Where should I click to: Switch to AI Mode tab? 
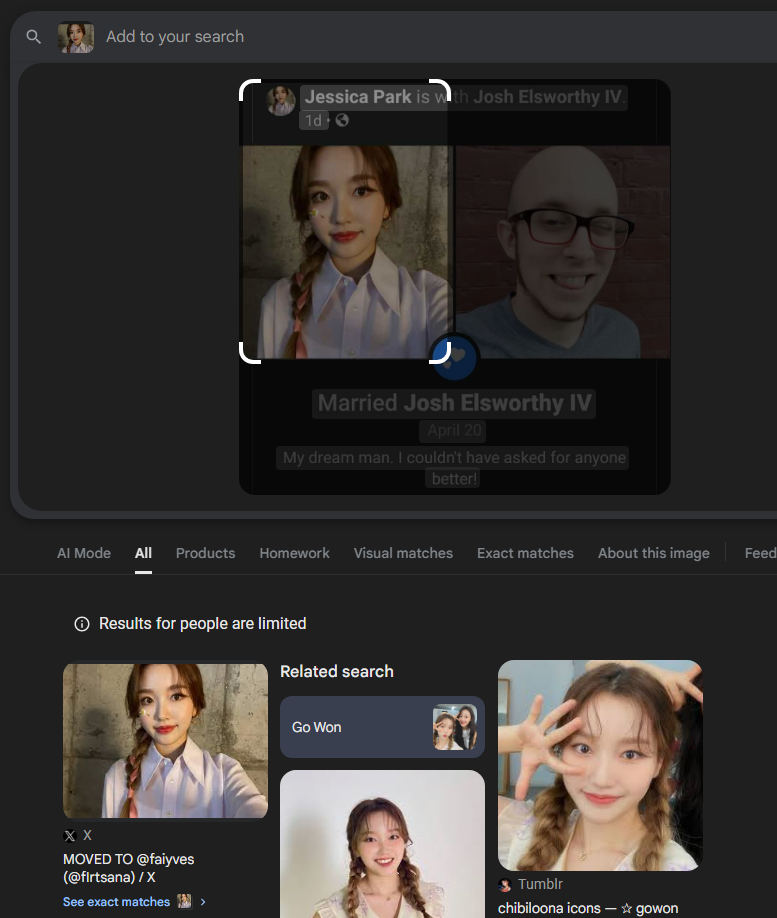(84, 553)
